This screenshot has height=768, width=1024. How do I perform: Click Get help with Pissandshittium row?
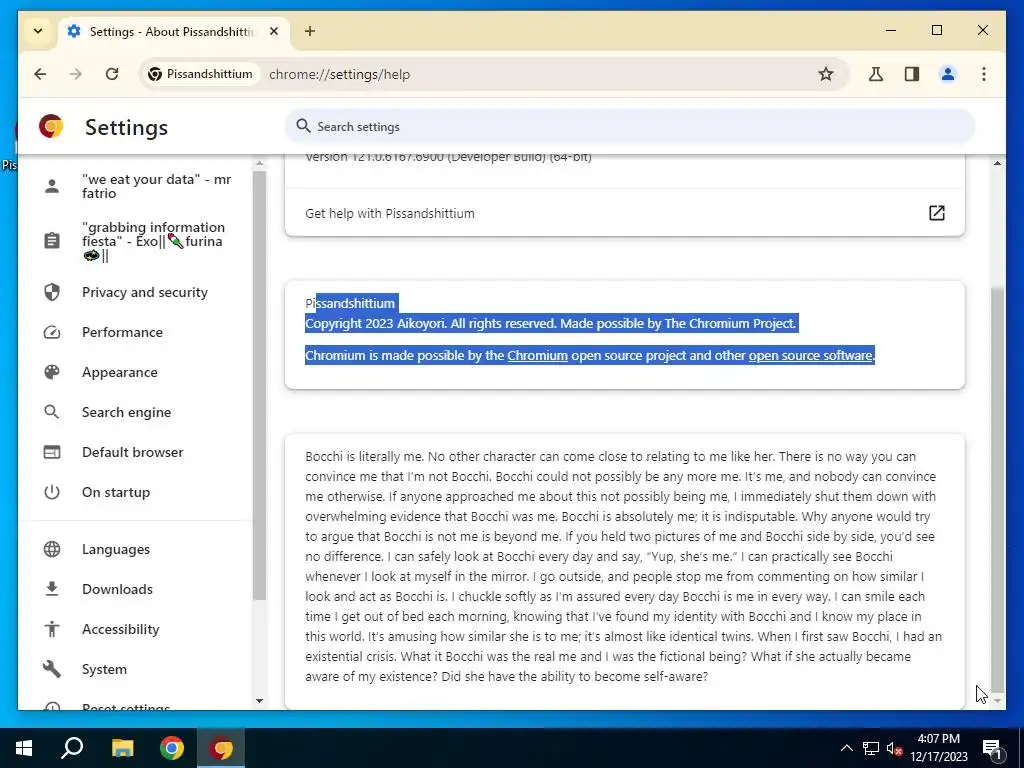point(625,213)
